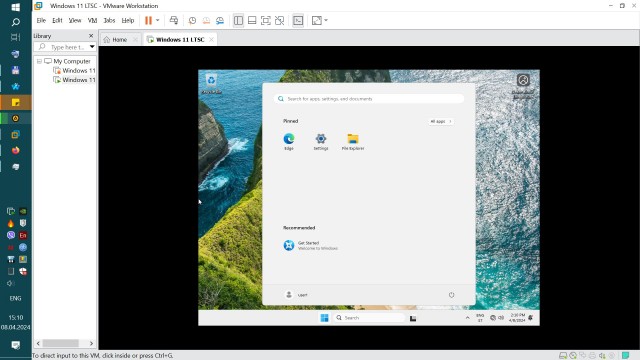Viewport: 640px width, 360px height.
Task: Open Edge from the pinned apps
Action: (289, 142)
